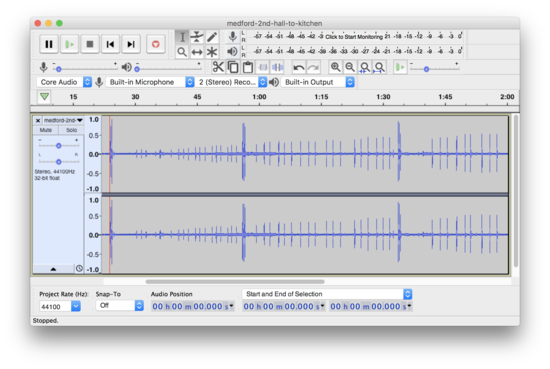Select the Time Shift tool
The width and height of the screenshot is (550, 369).
tap(197, 52)
